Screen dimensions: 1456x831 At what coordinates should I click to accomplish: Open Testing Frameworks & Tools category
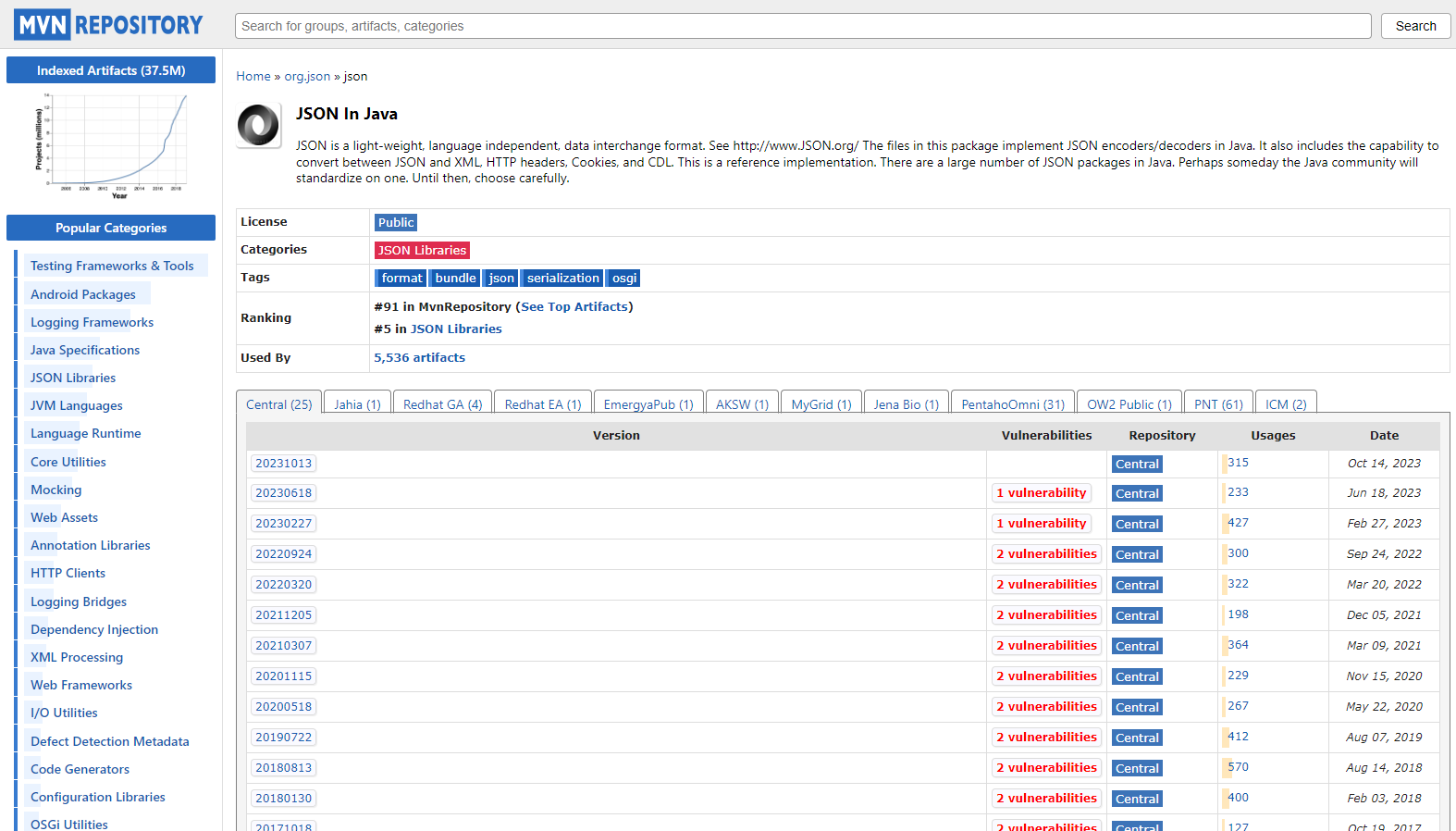tap(112, 266)
